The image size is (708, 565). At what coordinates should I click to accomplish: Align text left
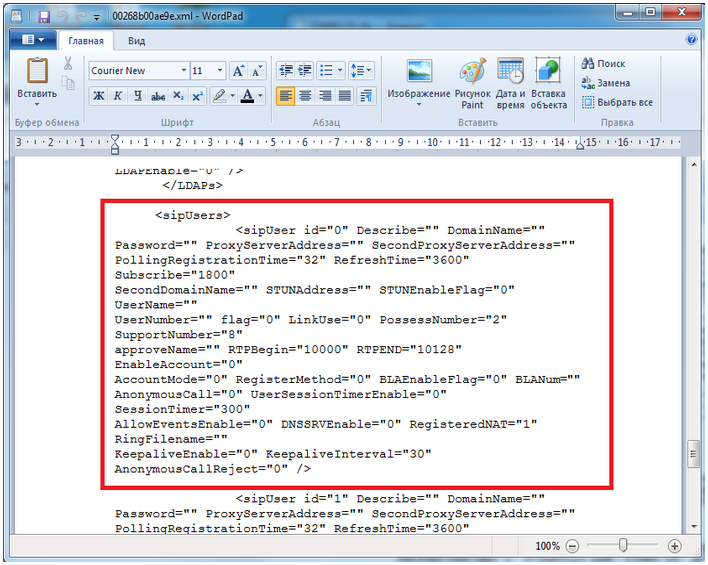point(285,96)
